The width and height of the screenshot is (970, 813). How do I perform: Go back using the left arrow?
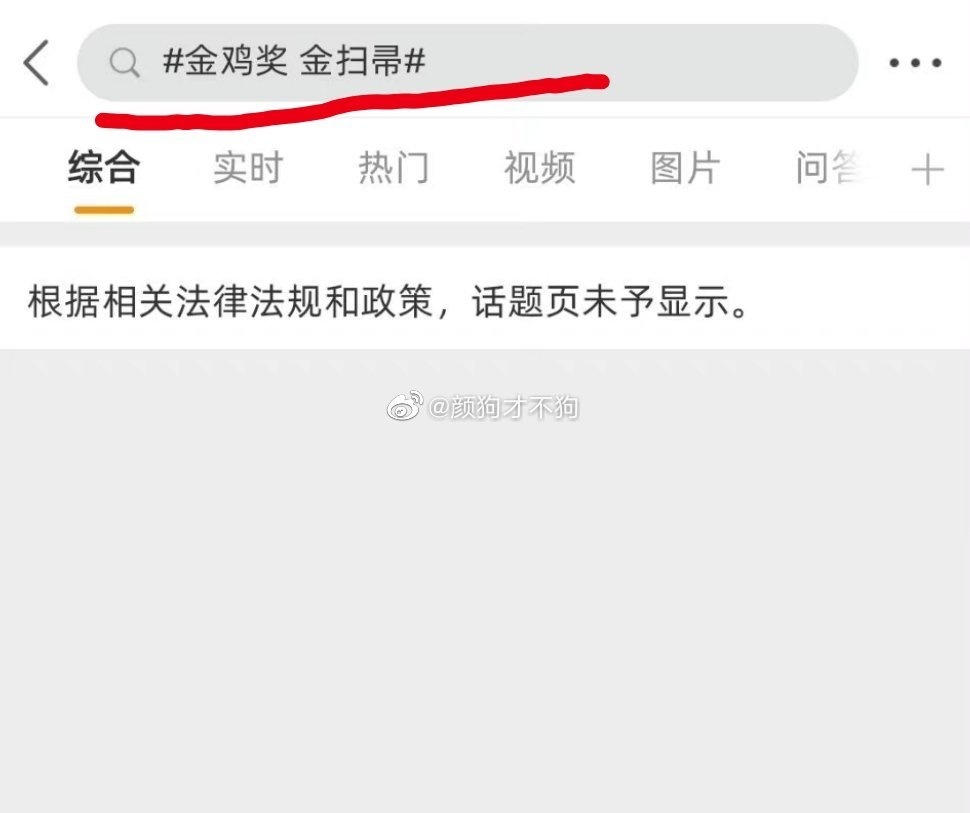tap(36, 62)
